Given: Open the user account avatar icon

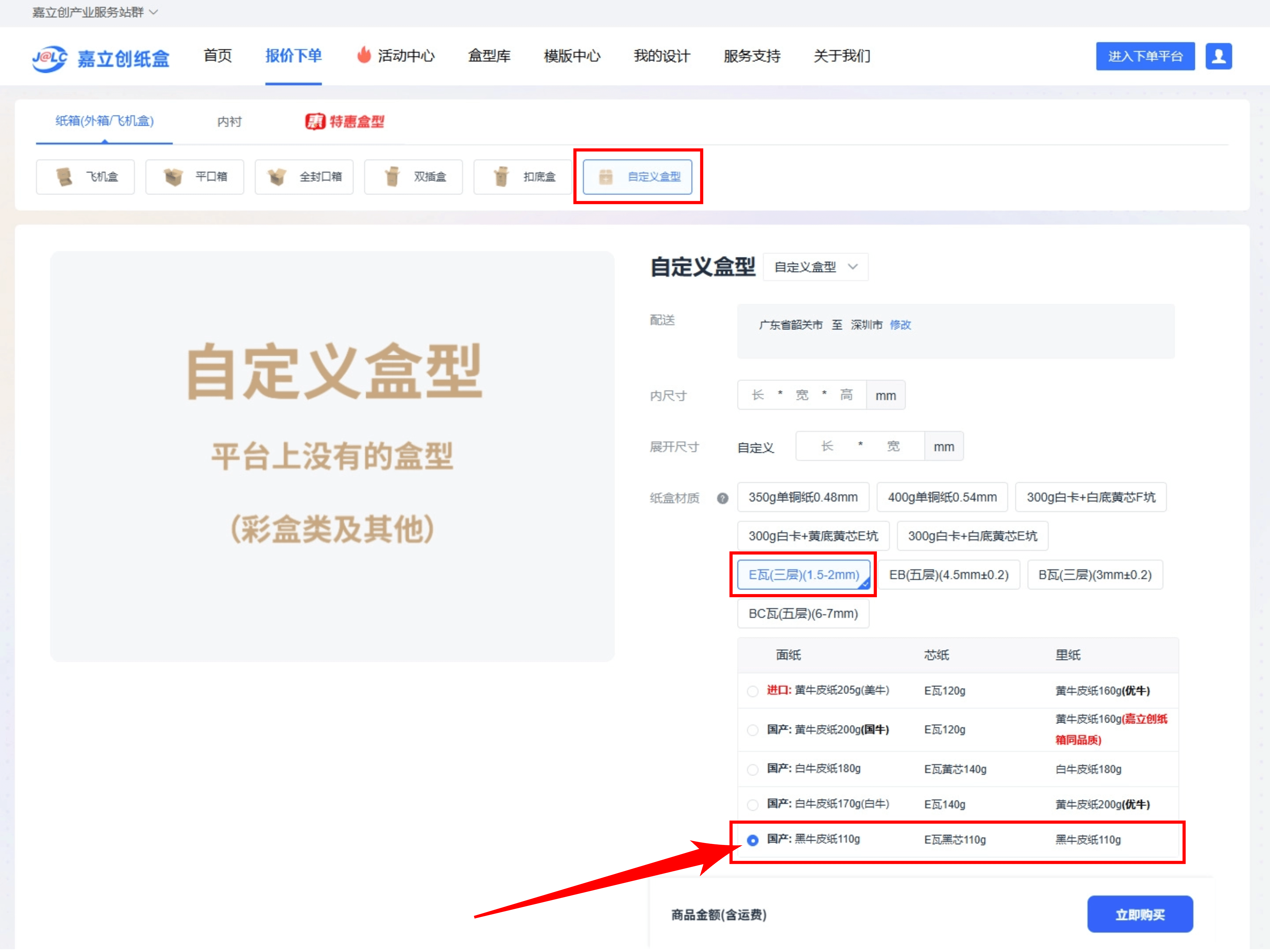Looking at the screenshot, I should [1218, 56].
